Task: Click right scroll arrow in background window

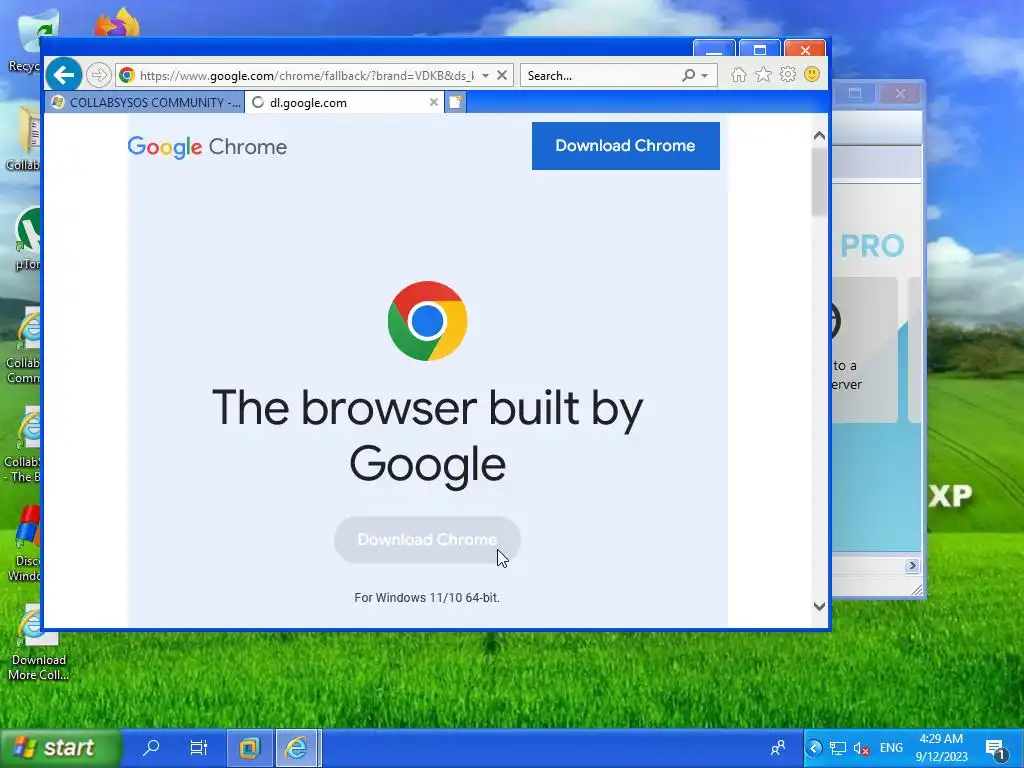Action: click(912, 566)
